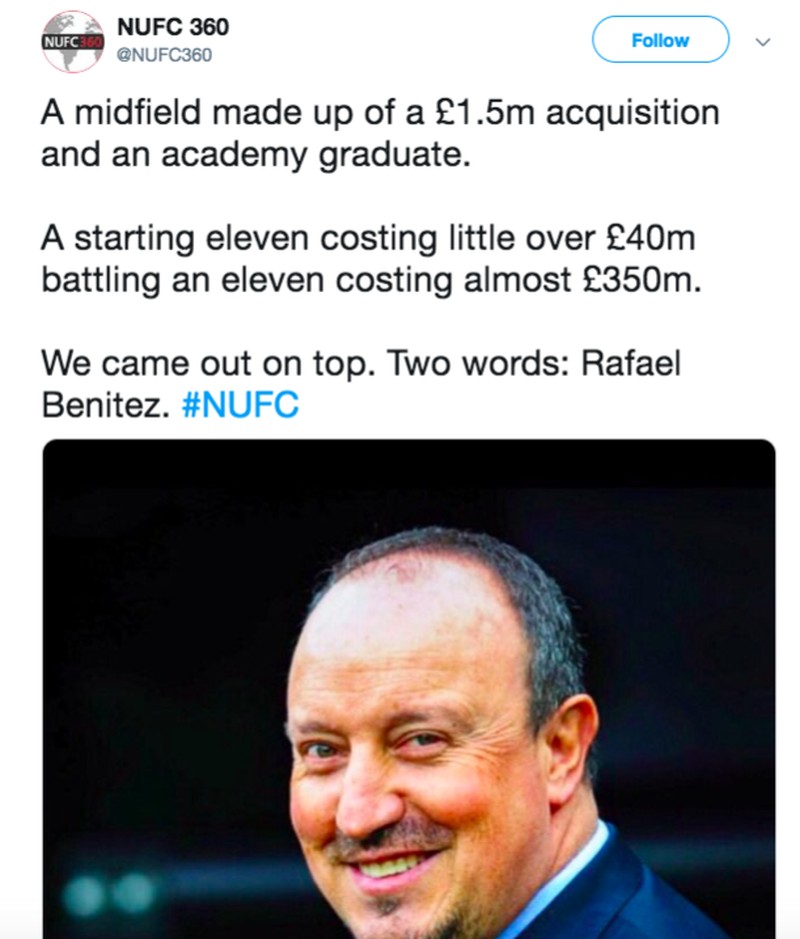The image size is (800, 939).
Task: Click the line starting "battling an eleven costing"
Action: (x=366, y=279)
